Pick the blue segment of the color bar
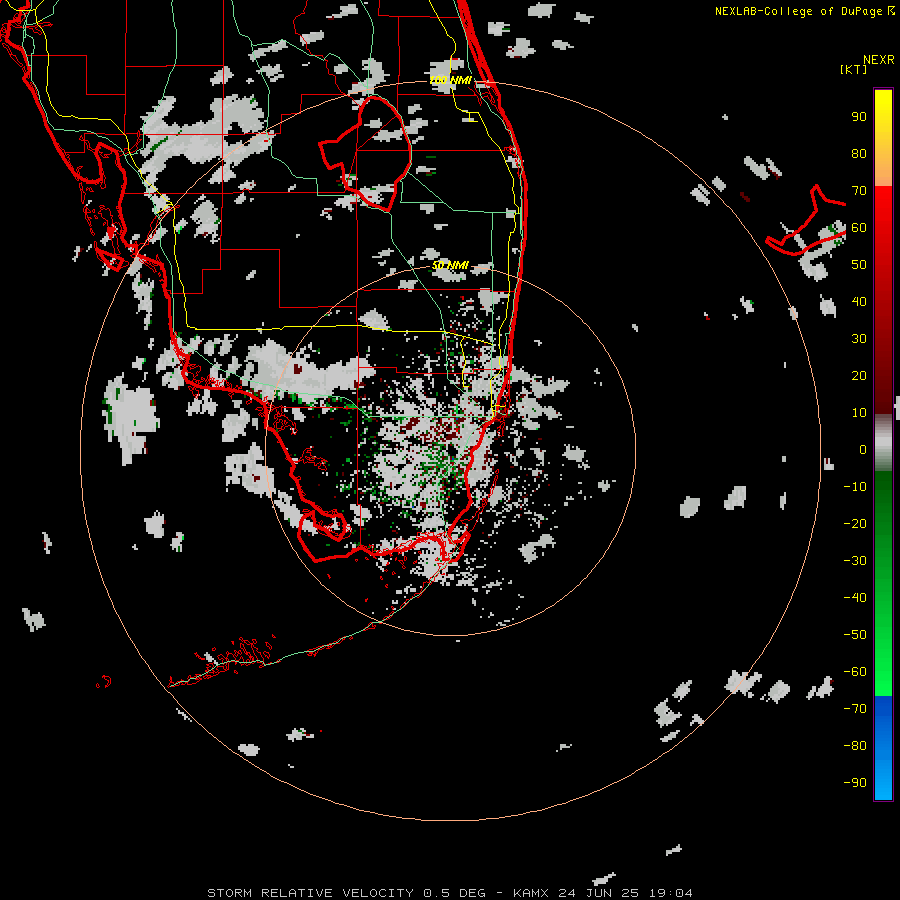The image size is (900, 900). point(883,748)
